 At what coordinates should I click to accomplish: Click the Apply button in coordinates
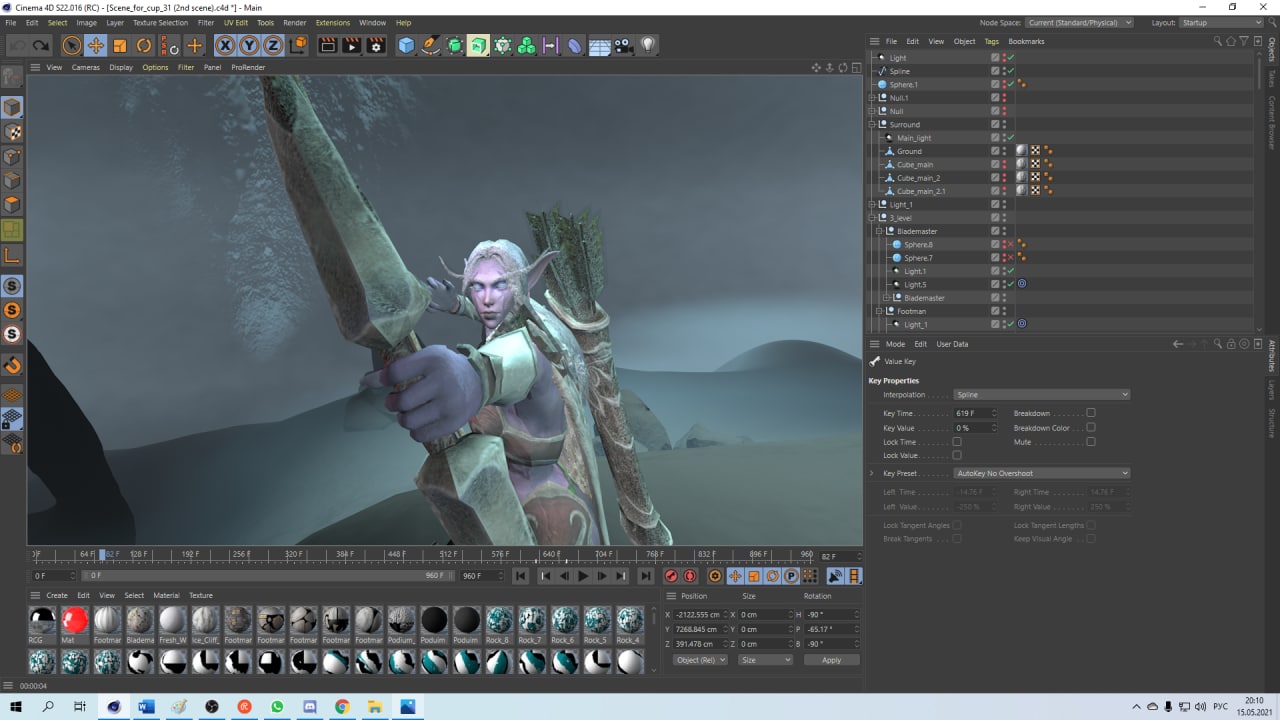[831, 660]
